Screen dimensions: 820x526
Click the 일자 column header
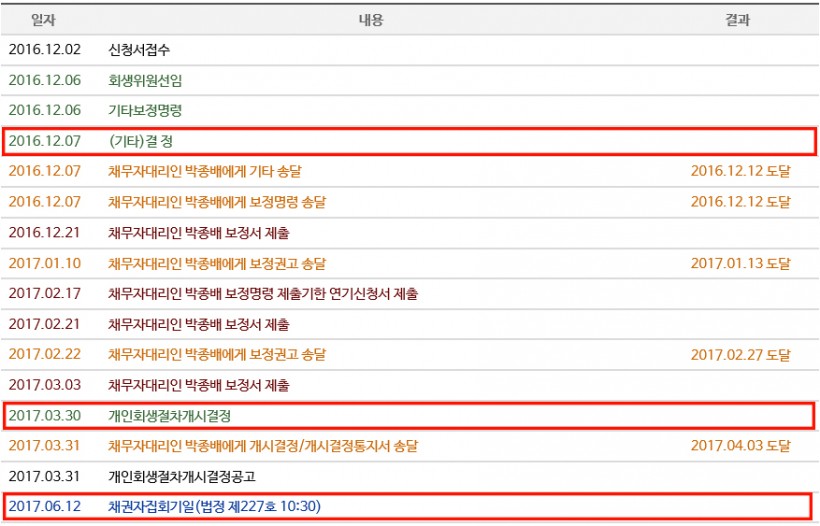[43, 20]
